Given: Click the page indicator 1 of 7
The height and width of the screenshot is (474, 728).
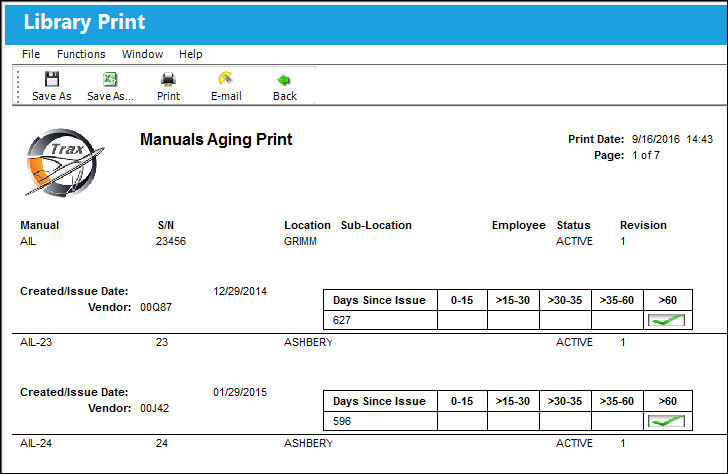Looking at the screenshot, I should pos(645,155).
